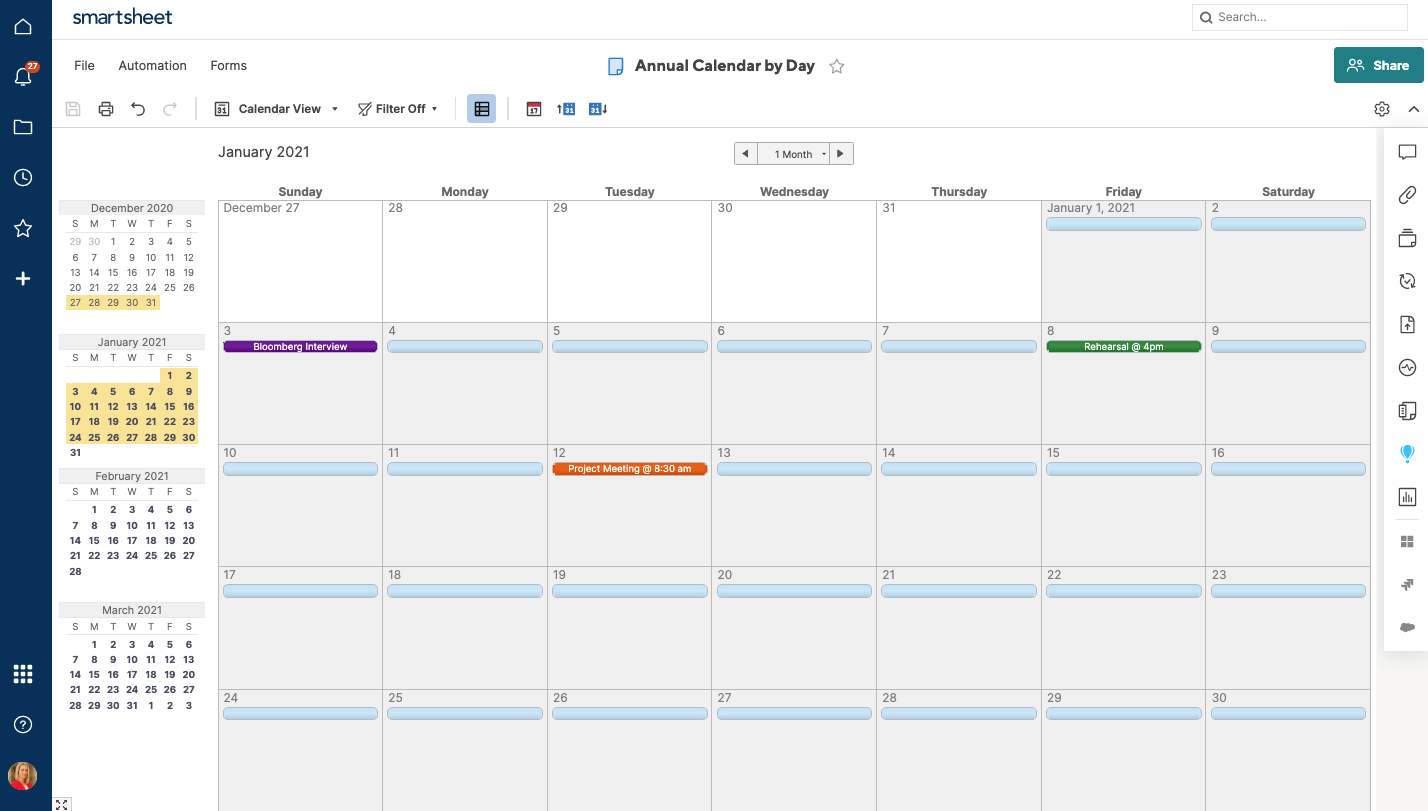Viewport: 1428px width, 811px height.
Task: Select February 2021 mini calendar header
Action: [x=132, y=476]
